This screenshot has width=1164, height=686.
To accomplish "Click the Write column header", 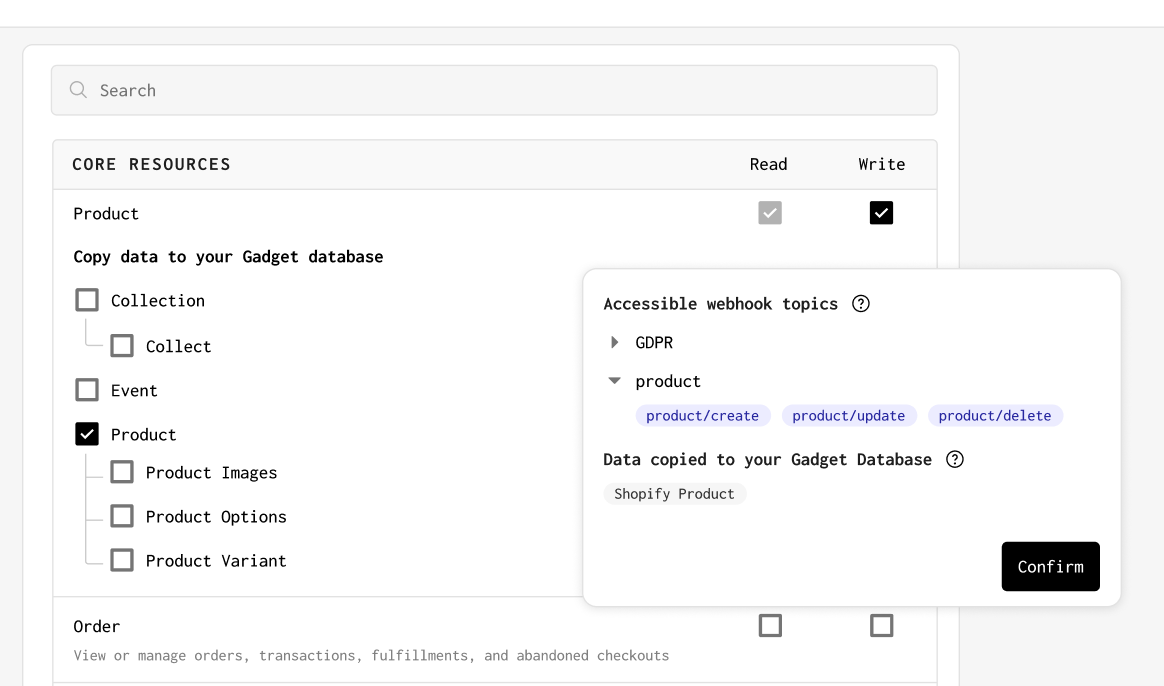I will [x=882, y=164].
